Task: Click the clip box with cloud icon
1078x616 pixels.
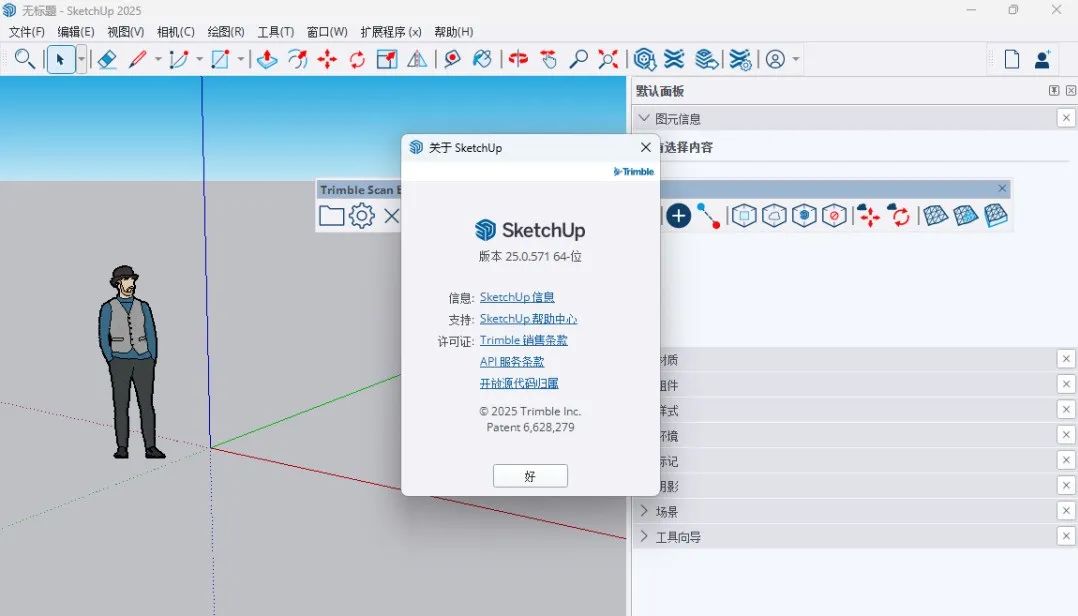Action: click(x=774, y=216)
